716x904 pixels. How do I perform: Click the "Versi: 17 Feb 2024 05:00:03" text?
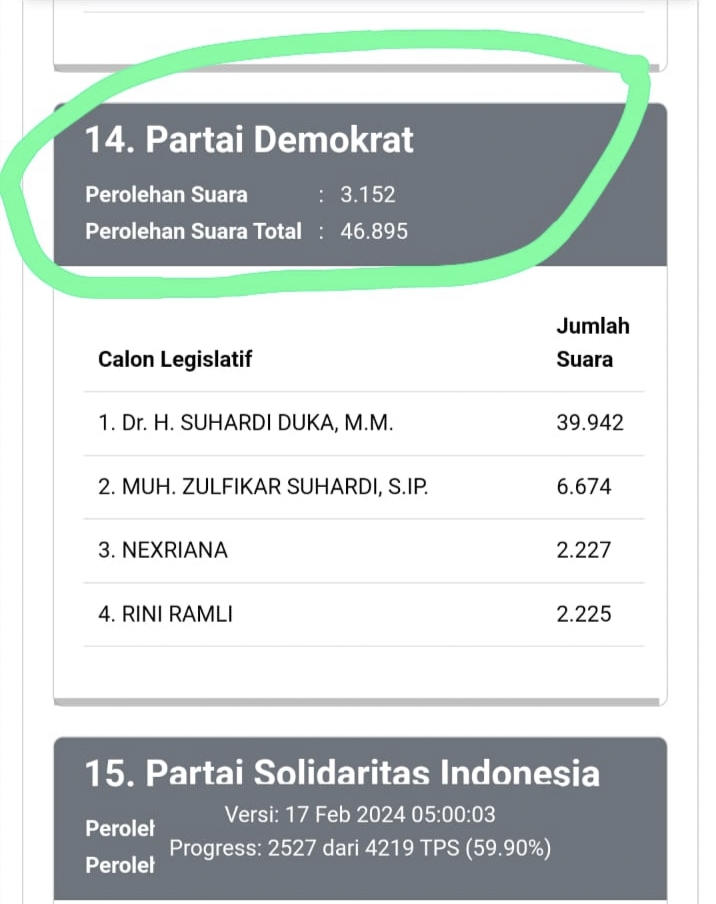click(x=360, y=815)
